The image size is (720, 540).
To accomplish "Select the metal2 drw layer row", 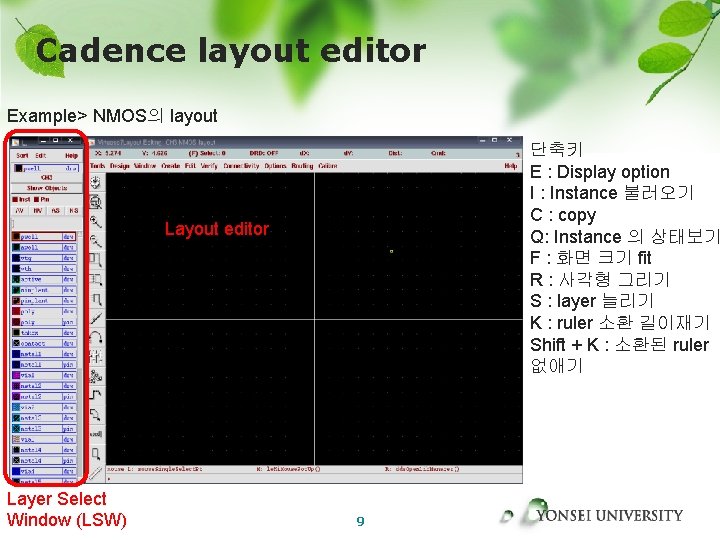I will (x=44, y=386).
